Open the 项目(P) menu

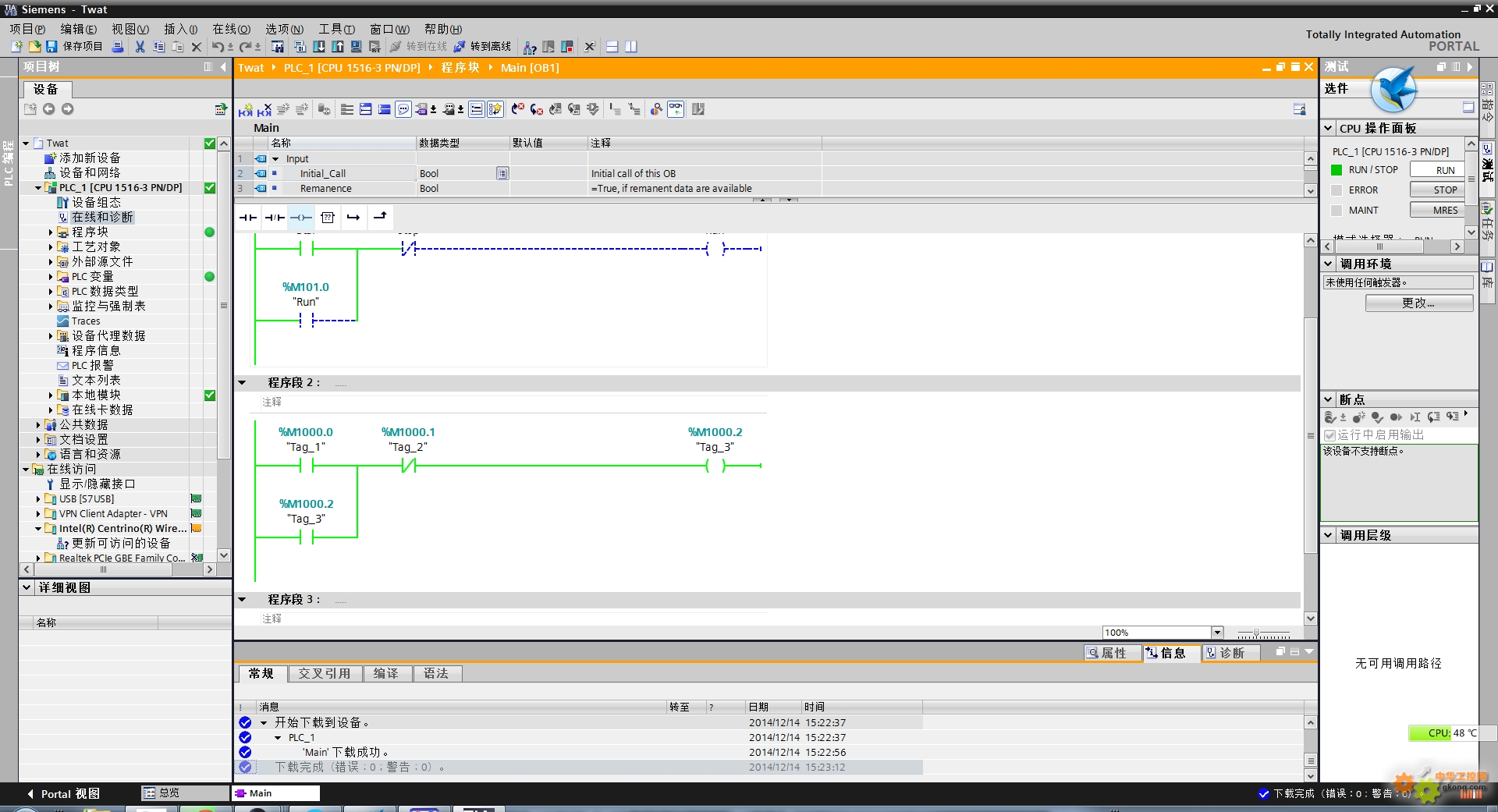coord(27,29)
